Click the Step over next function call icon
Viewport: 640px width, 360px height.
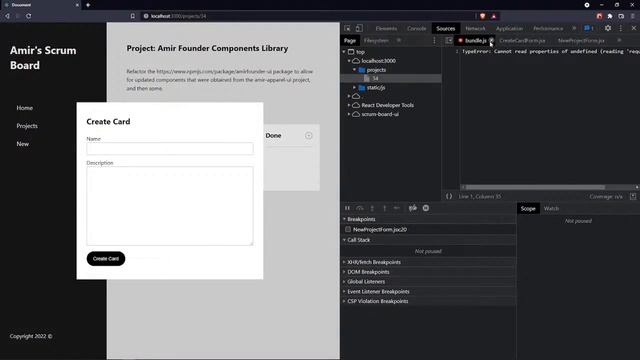(360, 208)
